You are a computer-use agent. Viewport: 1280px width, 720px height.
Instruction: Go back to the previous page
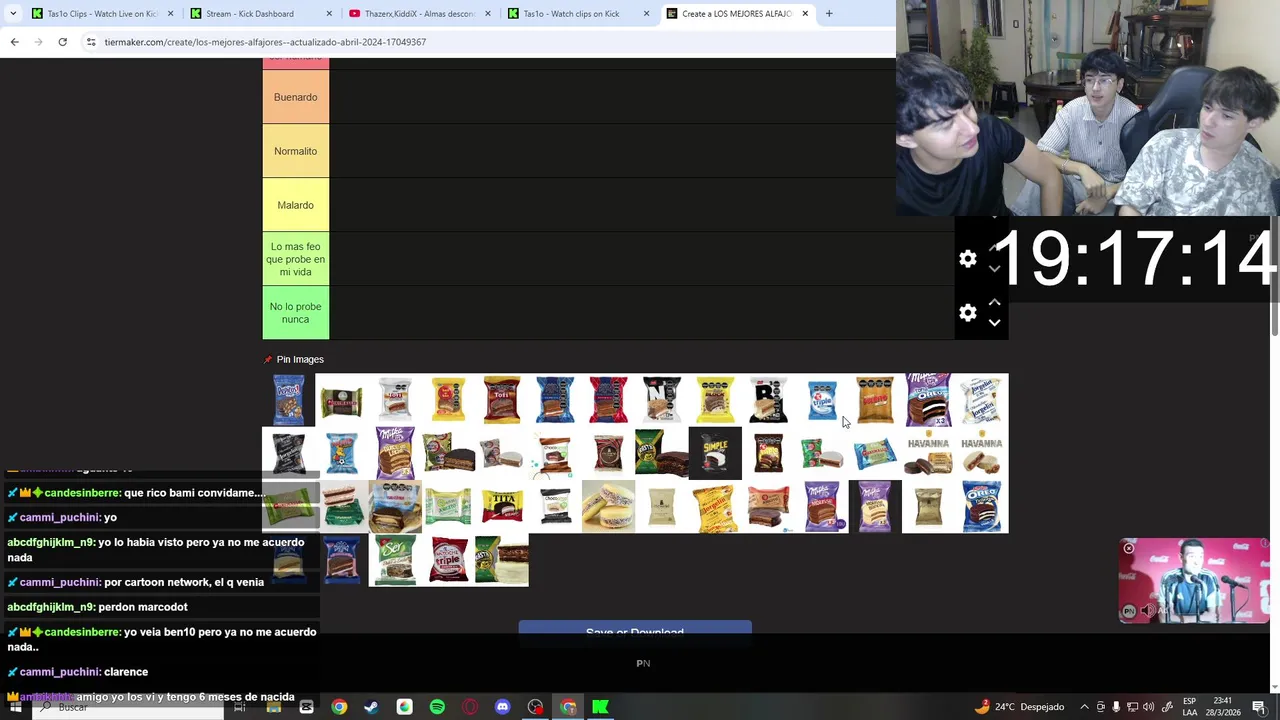14,42
